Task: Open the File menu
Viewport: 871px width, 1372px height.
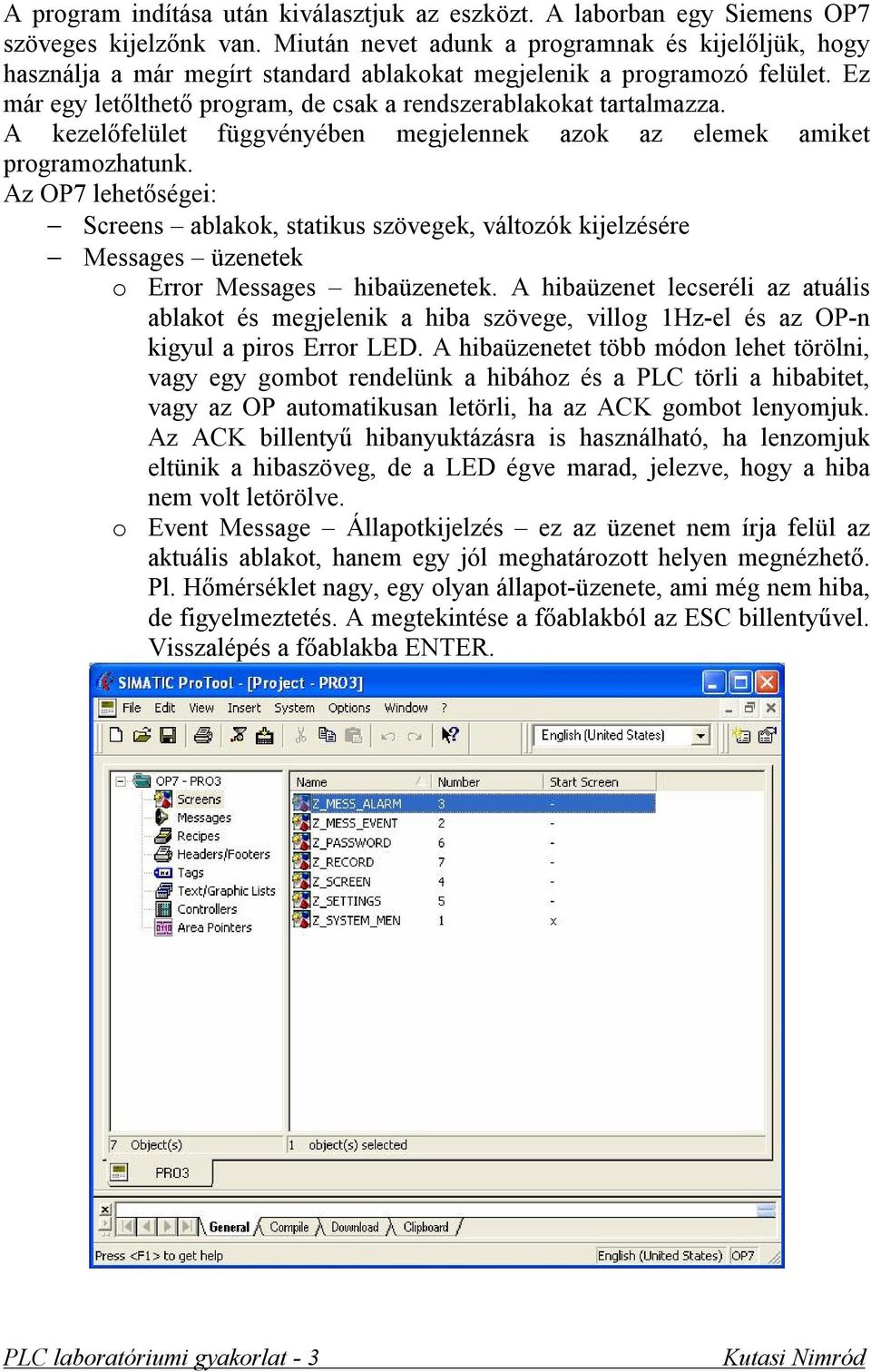Action: tap(132, 708)
